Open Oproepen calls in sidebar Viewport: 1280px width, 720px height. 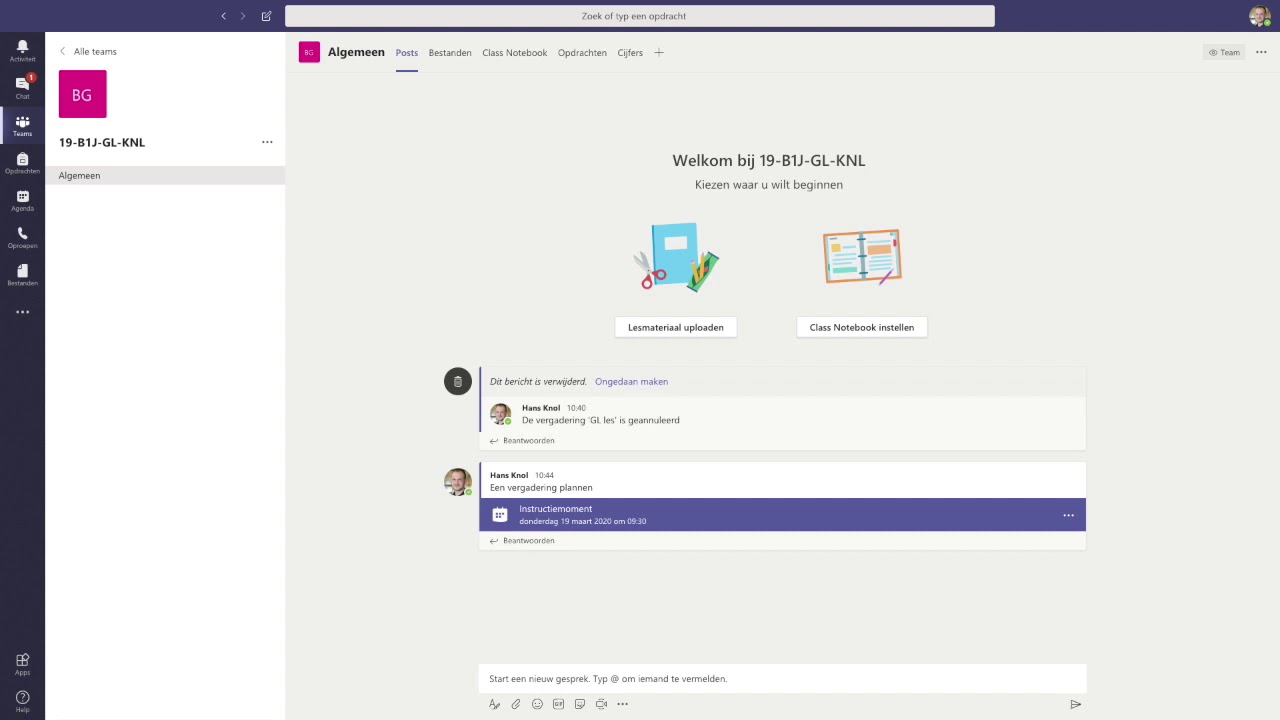(22, 237)
